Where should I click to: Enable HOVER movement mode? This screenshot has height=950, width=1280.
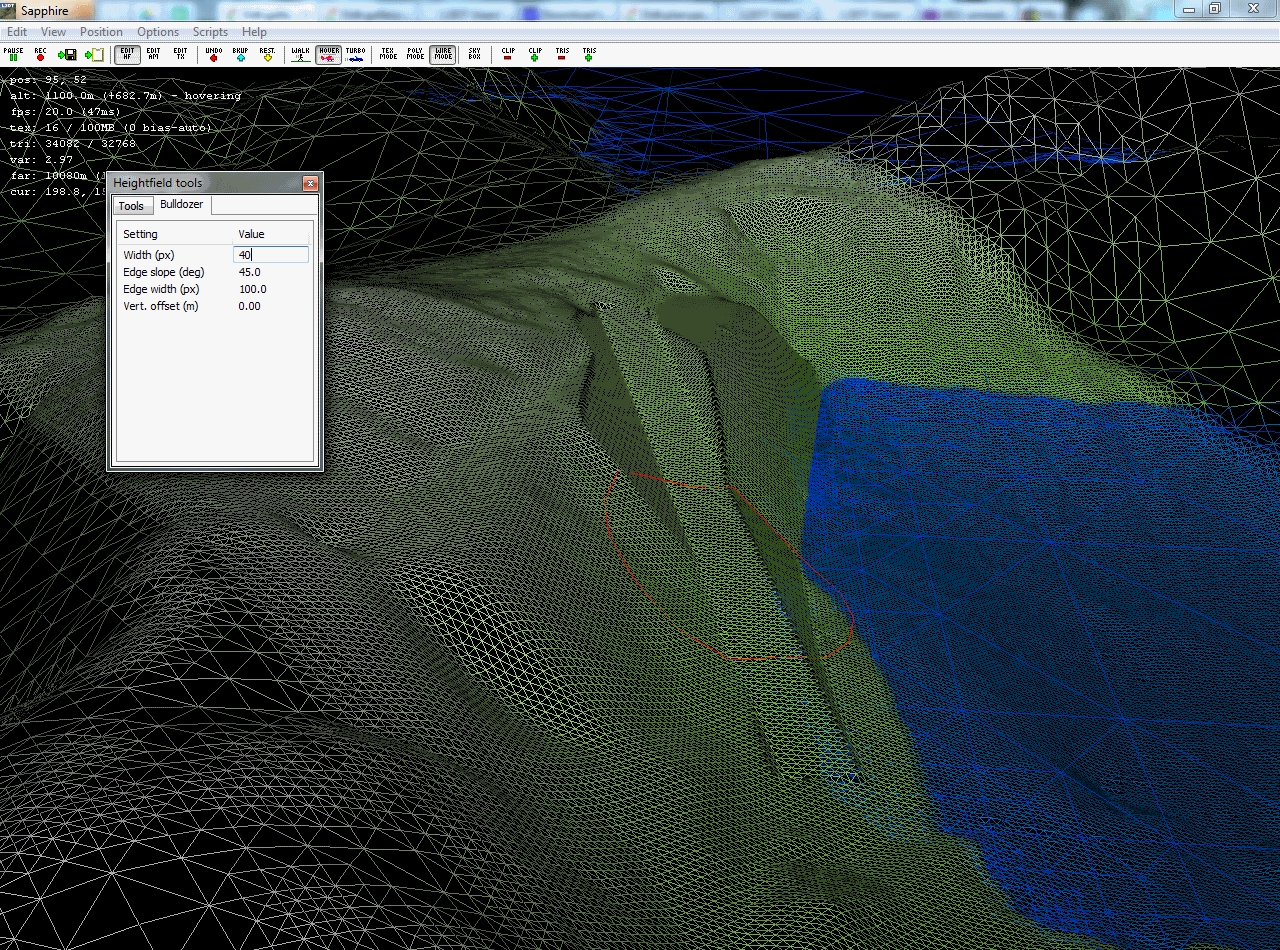[328, 55]
